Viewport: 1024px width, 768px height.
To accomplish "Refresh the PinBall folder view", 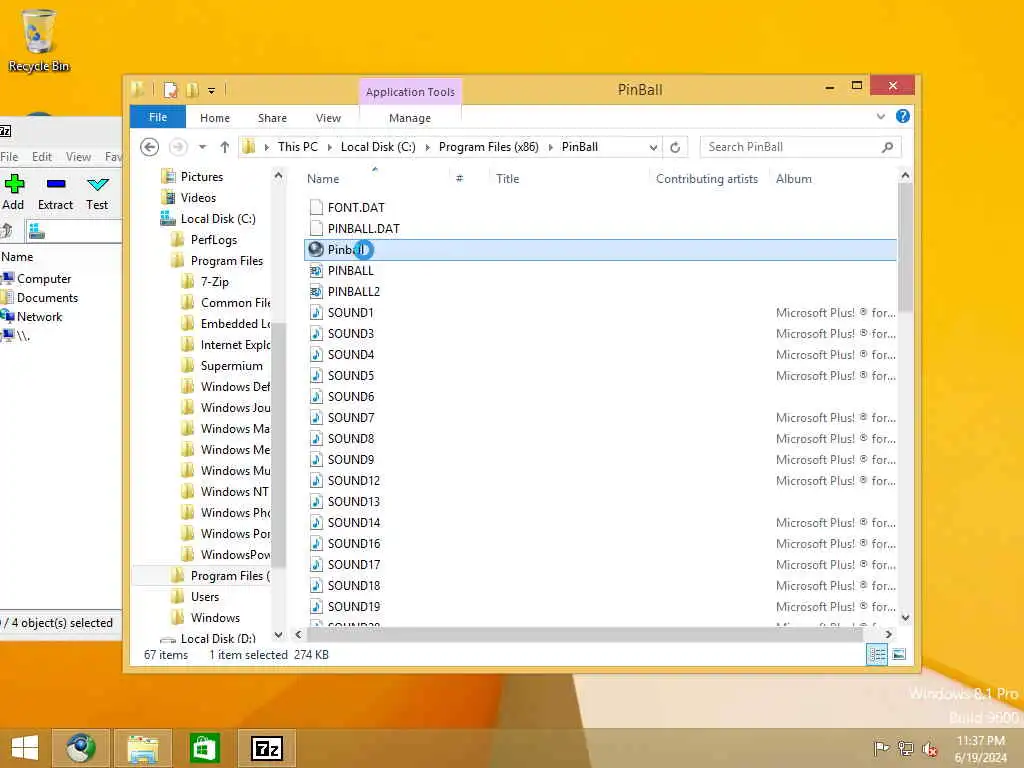I will pos(675,147).
